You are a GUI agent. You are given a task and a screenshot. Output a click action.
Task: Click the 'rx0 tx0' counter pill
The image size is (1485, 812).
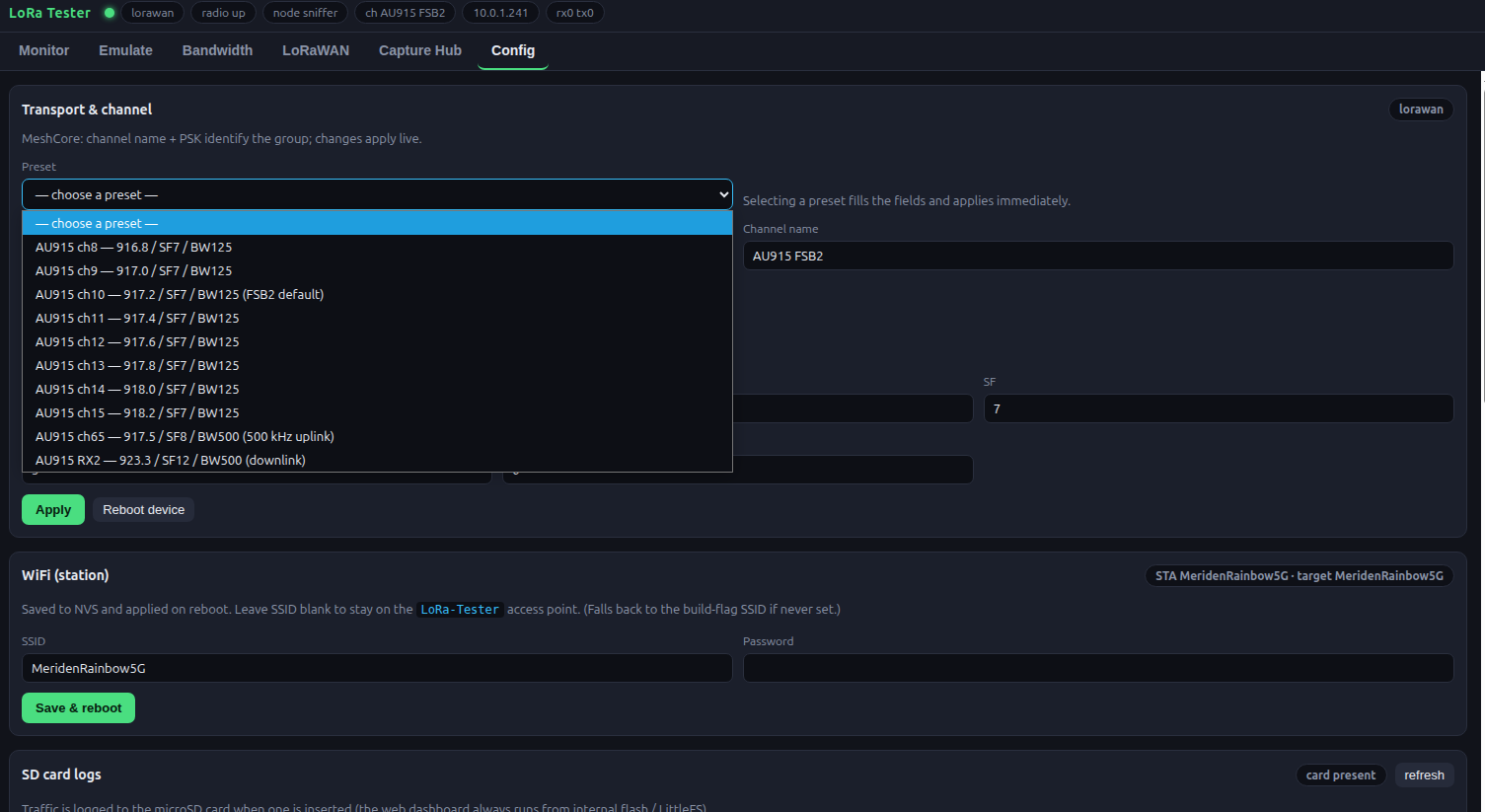tap(574, 13)
